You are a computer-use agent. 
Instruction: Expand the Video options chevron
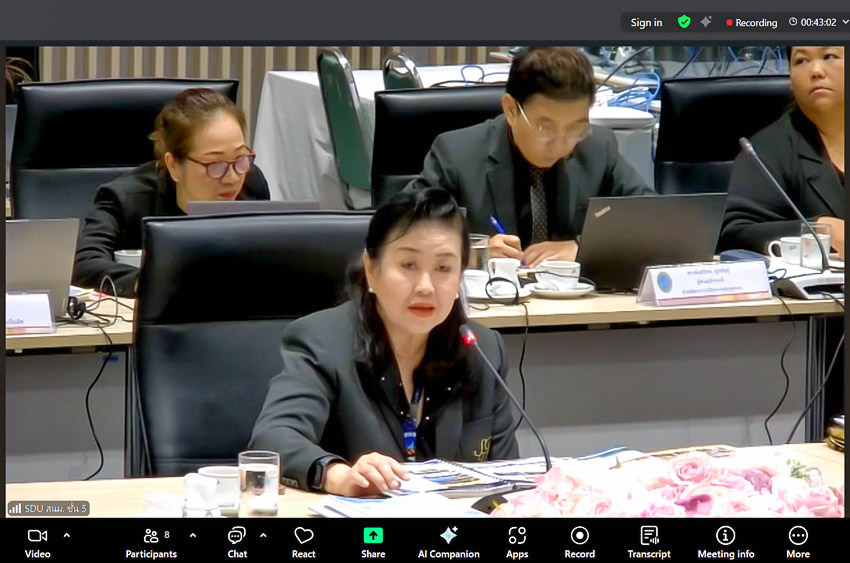(67, 535)
